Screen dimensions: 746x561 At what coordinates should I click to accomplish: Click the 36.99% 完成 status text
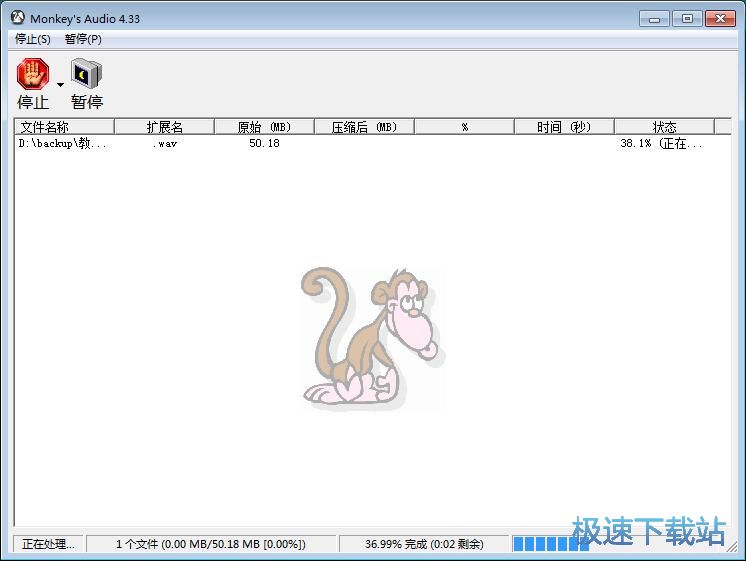click(424, 544)
